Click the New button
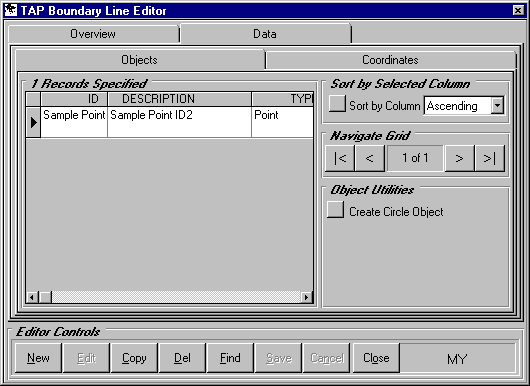Screen dimensions: 530x386 38,358
